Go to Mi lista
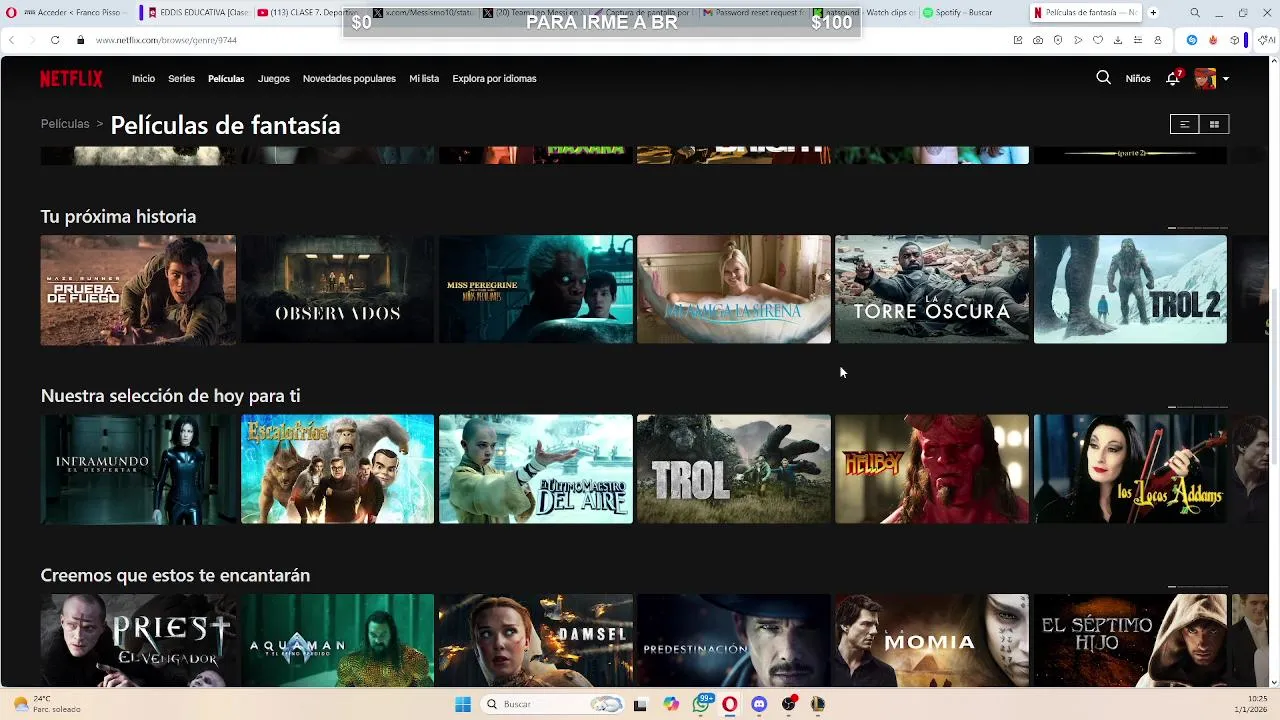 click(x=424, y=78)
